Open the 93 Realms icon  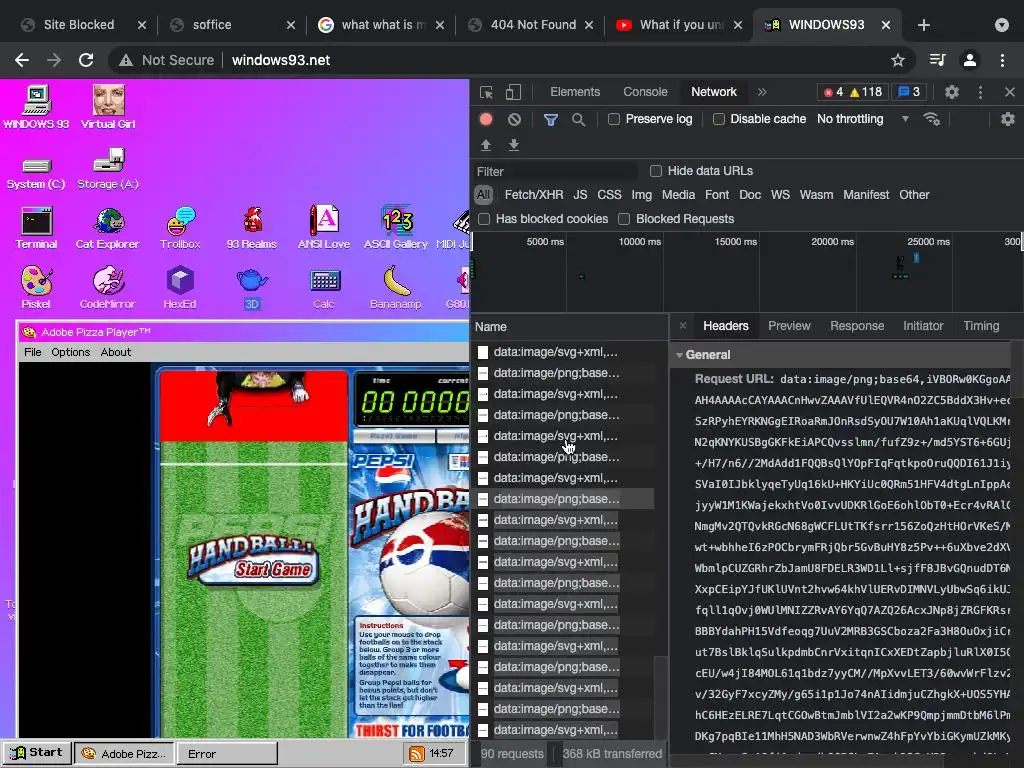click(252, 229)
